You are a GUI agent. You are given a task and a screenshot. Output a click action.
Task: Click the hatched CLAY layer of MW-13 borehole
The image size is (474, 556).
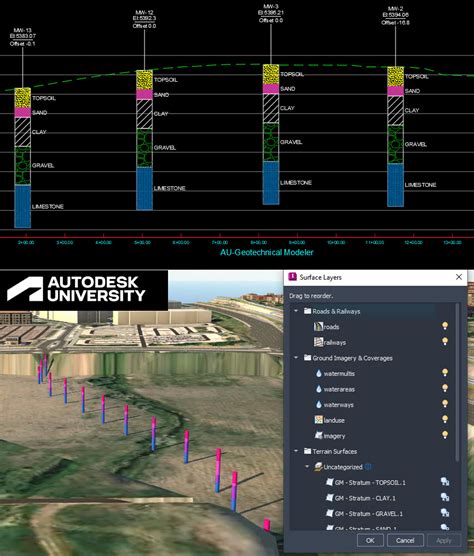pos(22,132)
